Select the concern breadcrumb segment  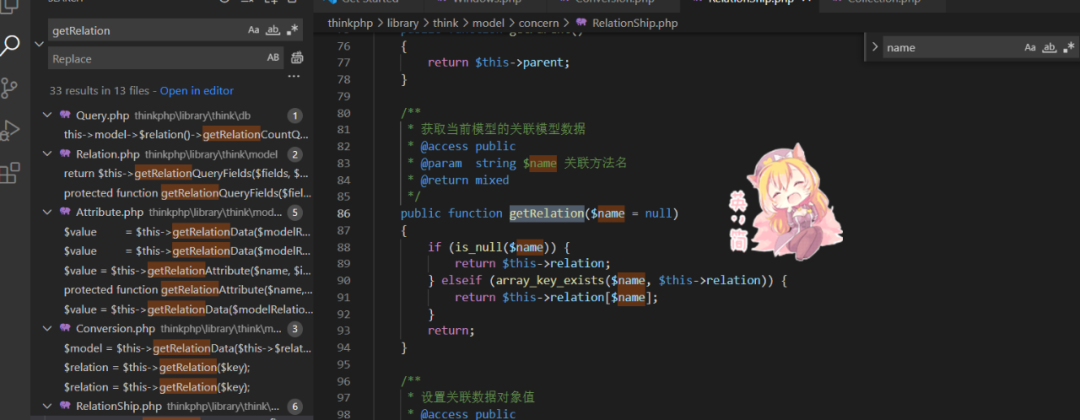pyautogui.click(x=539, y=23)
